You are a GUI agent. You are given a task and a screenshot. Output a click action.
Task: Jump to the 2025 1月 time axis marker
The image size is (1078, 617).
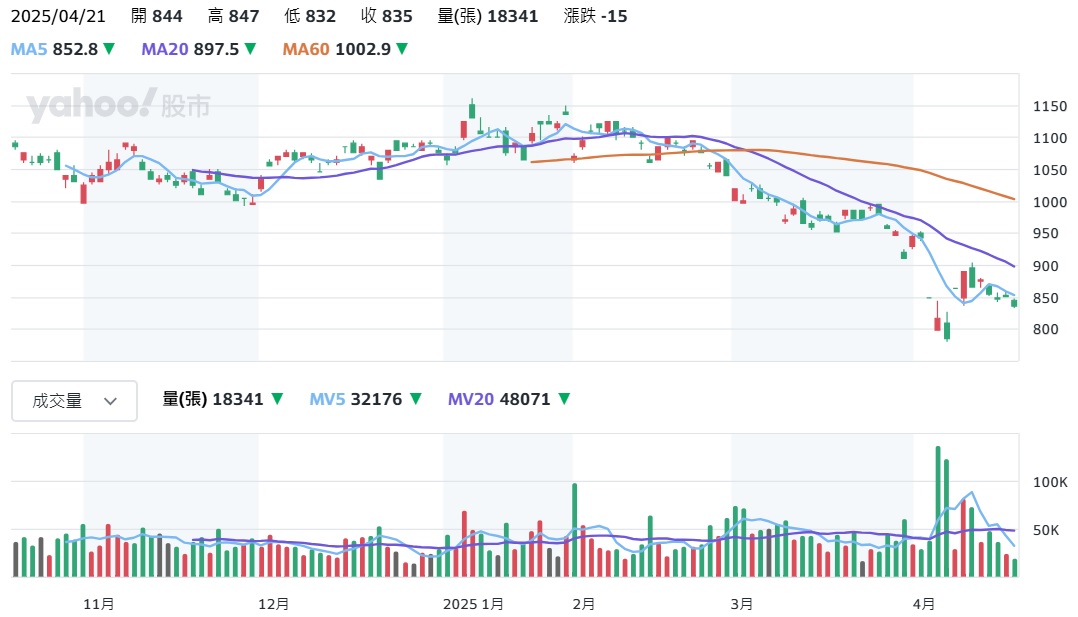pyautogui.click(x=474, y=604)
